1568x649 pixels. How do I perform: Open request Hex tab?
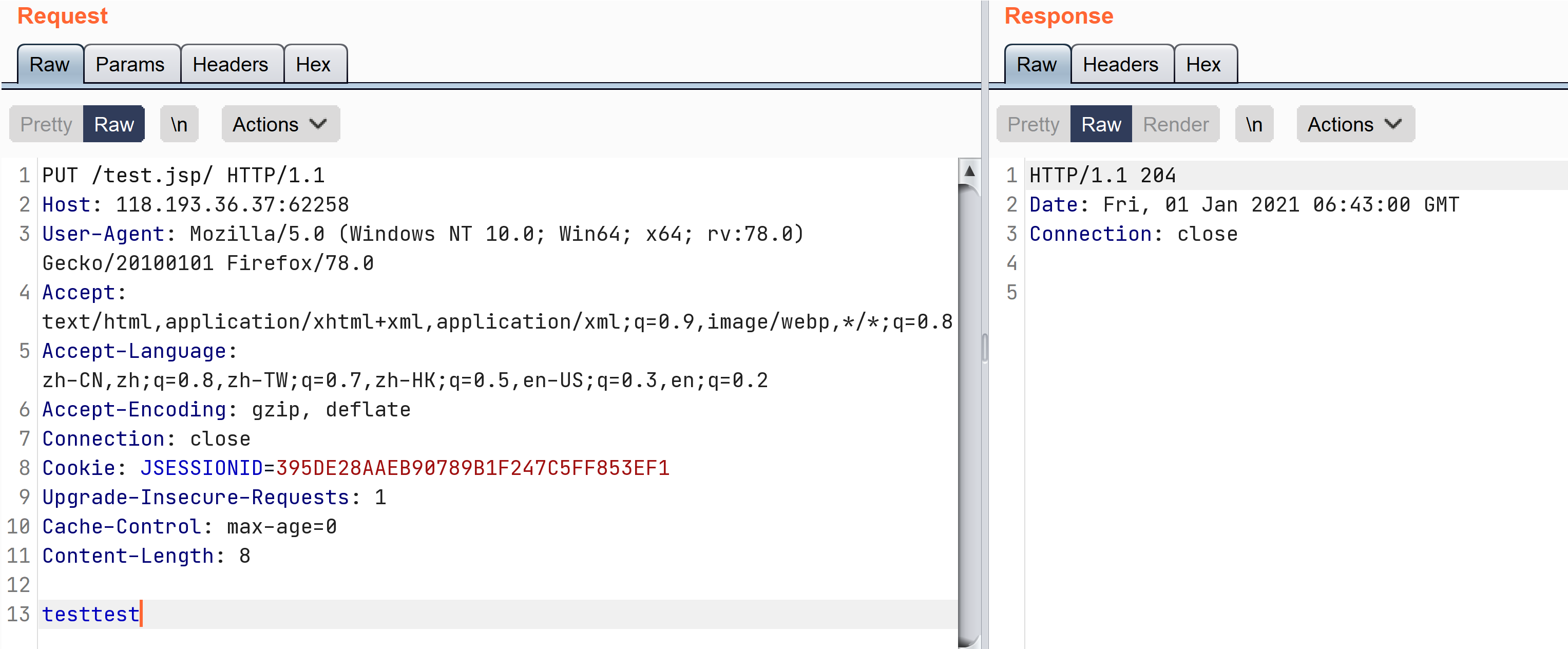click(x=314, y=65)
